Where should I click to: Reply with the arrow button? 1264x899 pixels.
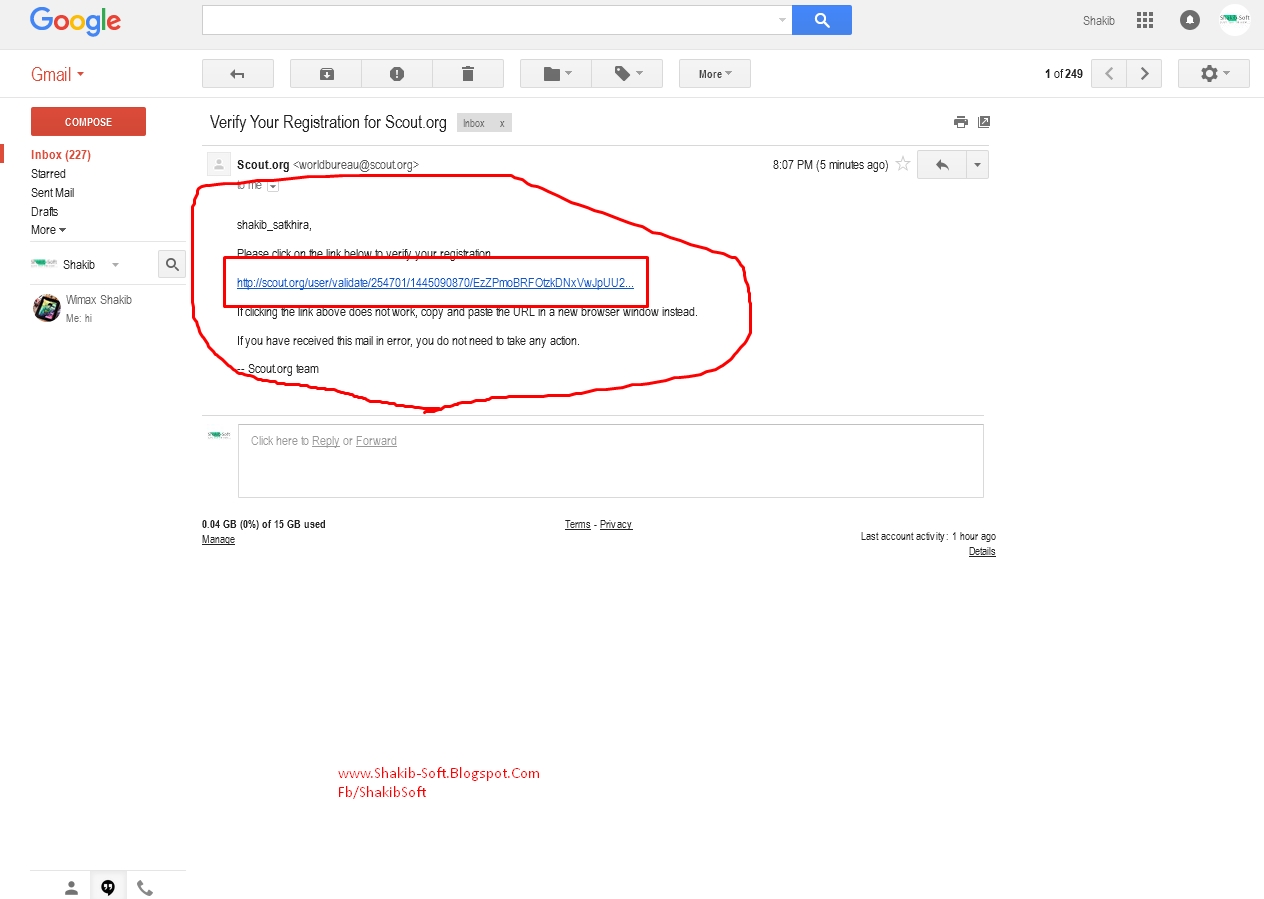(x=941, y=165)
